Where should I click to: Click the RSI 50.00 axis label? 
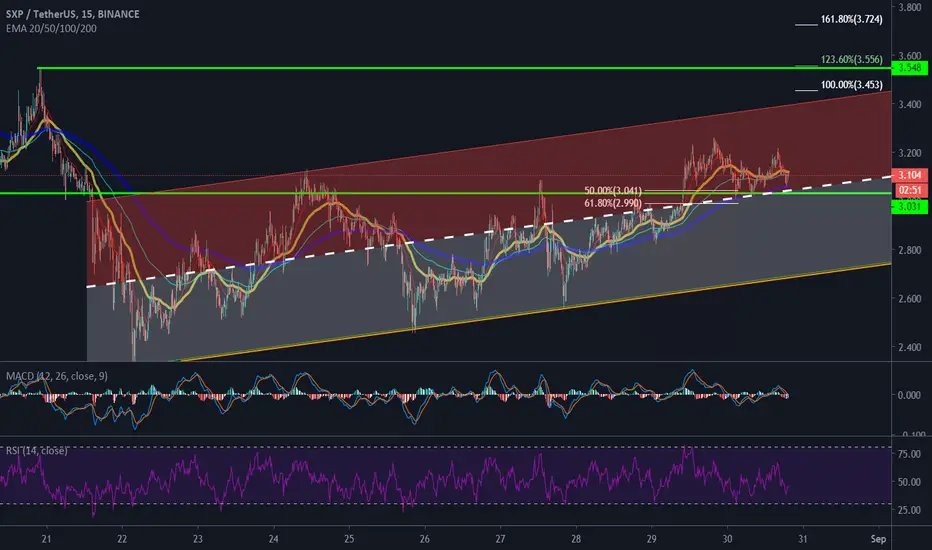(x=909, y=482)
